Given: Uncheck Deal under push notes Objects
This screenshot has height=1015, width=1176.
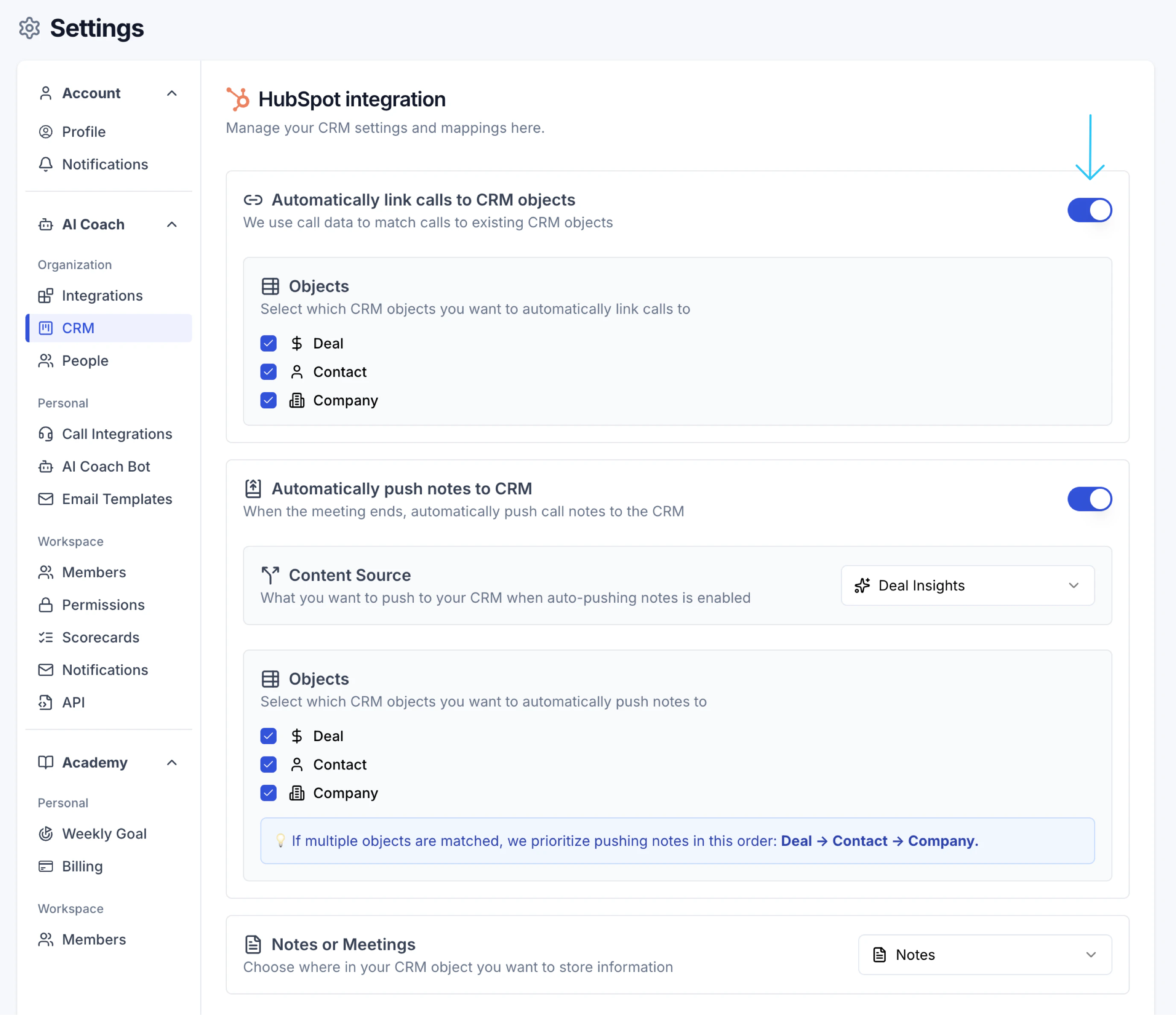Looking at the screenshot, I should [x=269, y=736].
